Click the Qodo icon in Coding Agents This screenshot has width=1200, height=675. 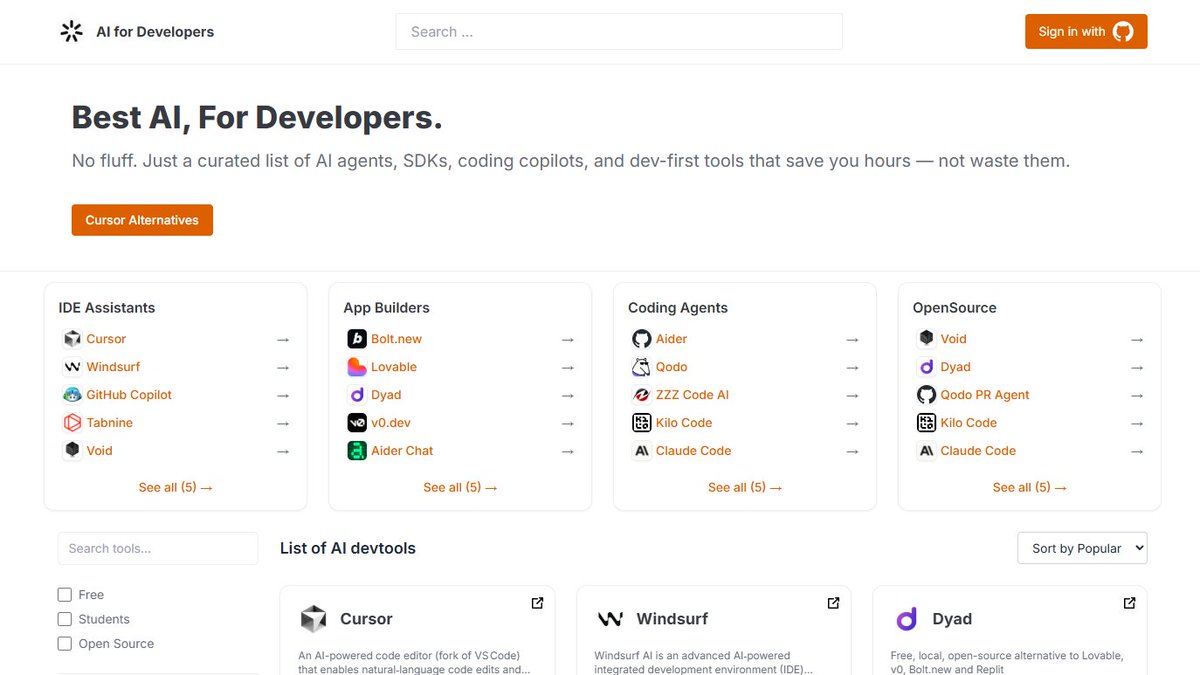642,367
